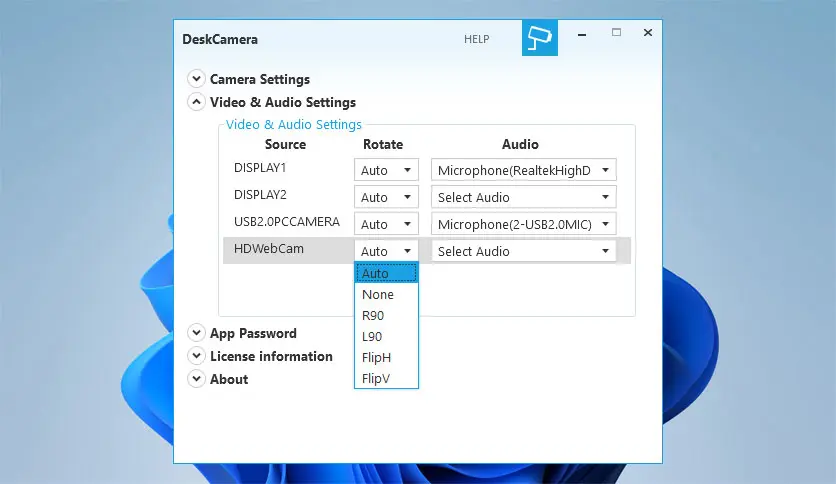Expand the App Password section
Image resolution: width=836 pixels, height=484 pixels.
(x=196, y=333)
